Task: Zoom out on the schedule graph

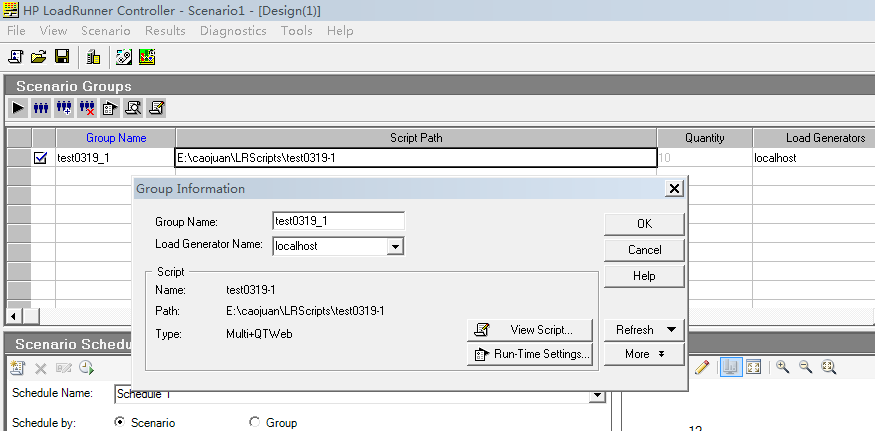Action: click(x=805, y=367)
